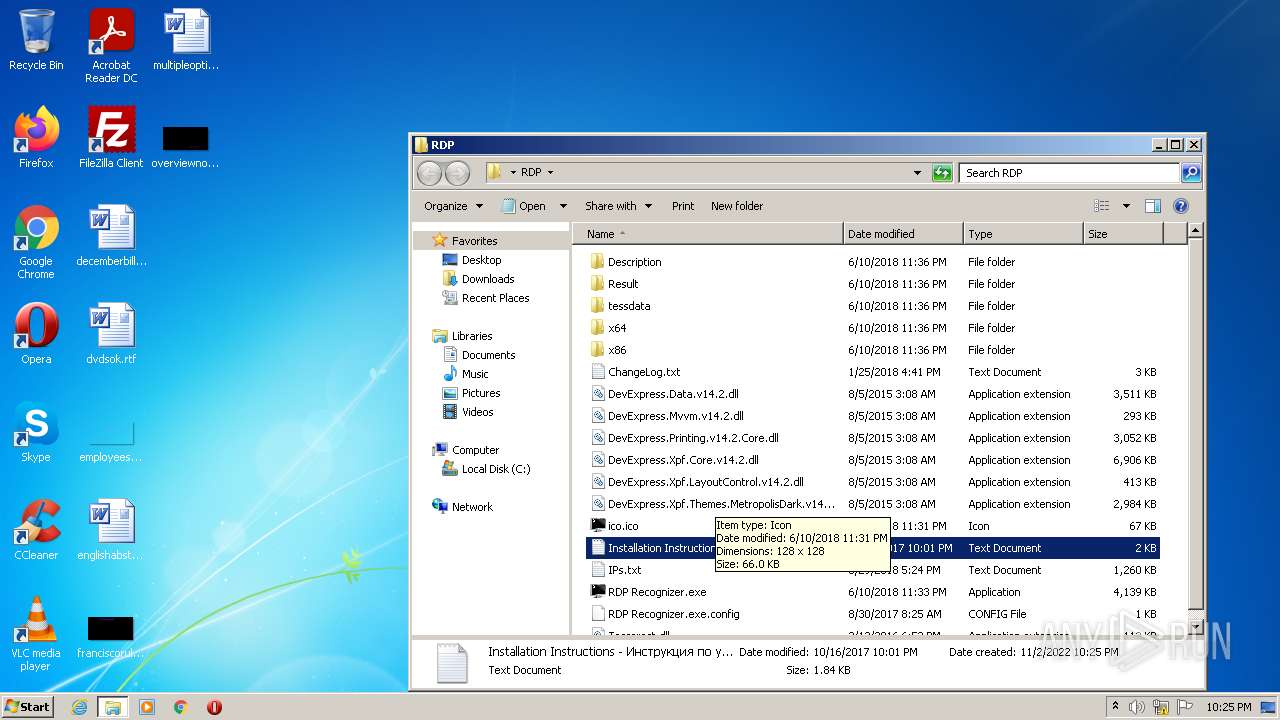
Task: Expand the Open button dropdown arrow
Action: click(563, 206)
